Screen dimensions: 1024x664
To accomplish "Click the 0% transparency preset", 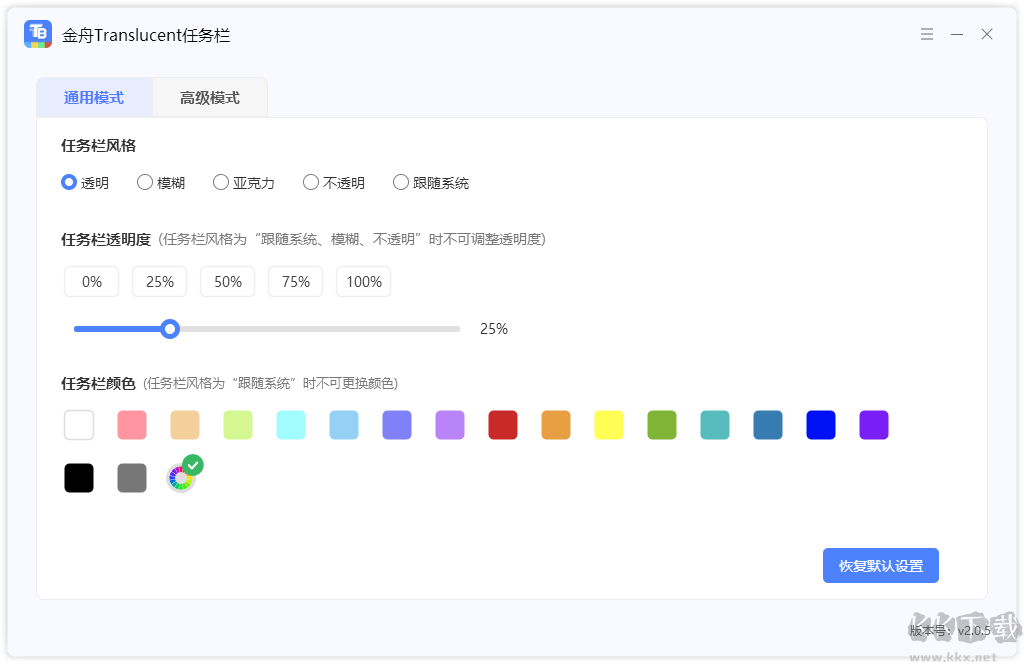I will (92, 282).
